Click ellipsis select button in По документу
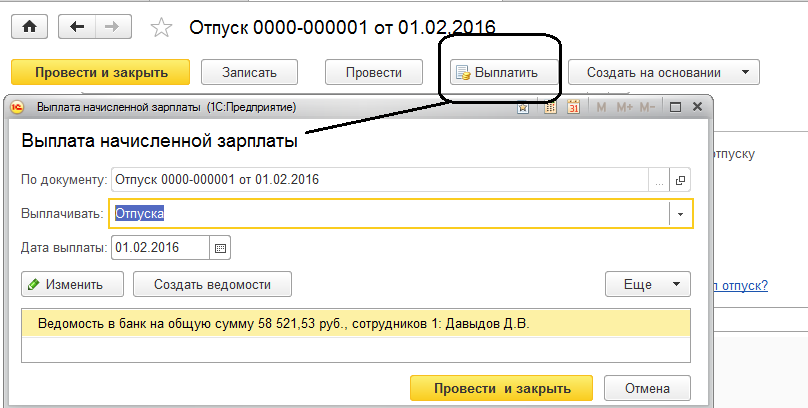 tap(657, 180)
